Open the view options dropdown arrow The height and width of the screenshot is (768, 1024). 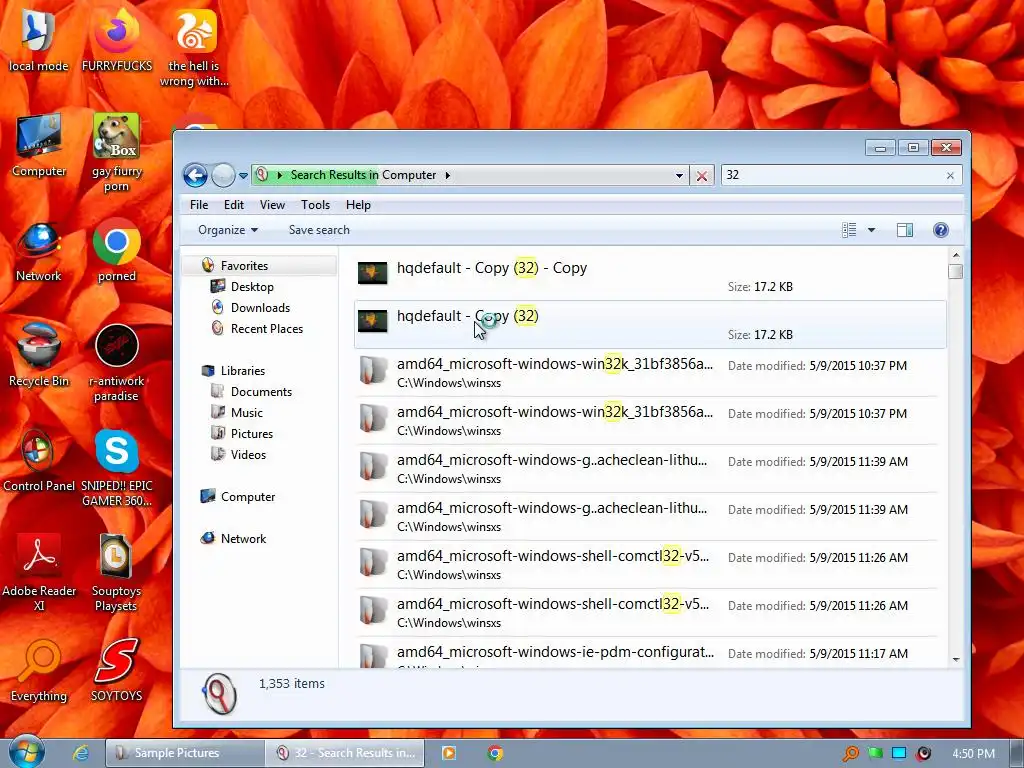[871, 230]
